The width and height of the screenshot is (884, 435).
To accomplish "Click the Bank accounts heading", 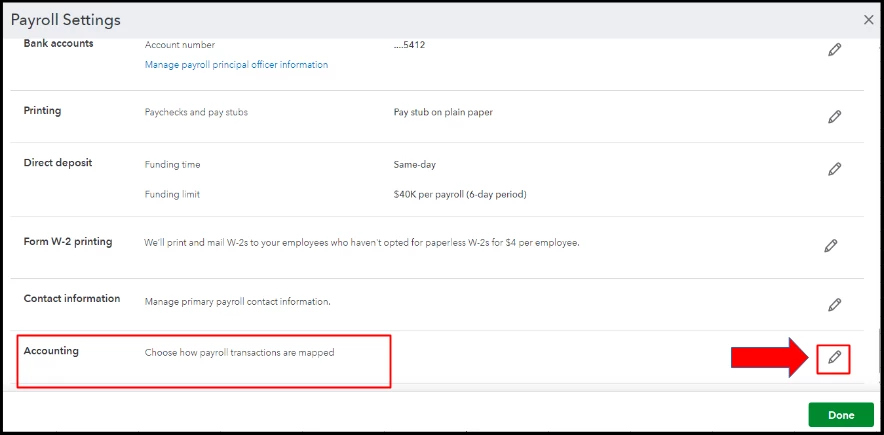I will coord(59,43).
